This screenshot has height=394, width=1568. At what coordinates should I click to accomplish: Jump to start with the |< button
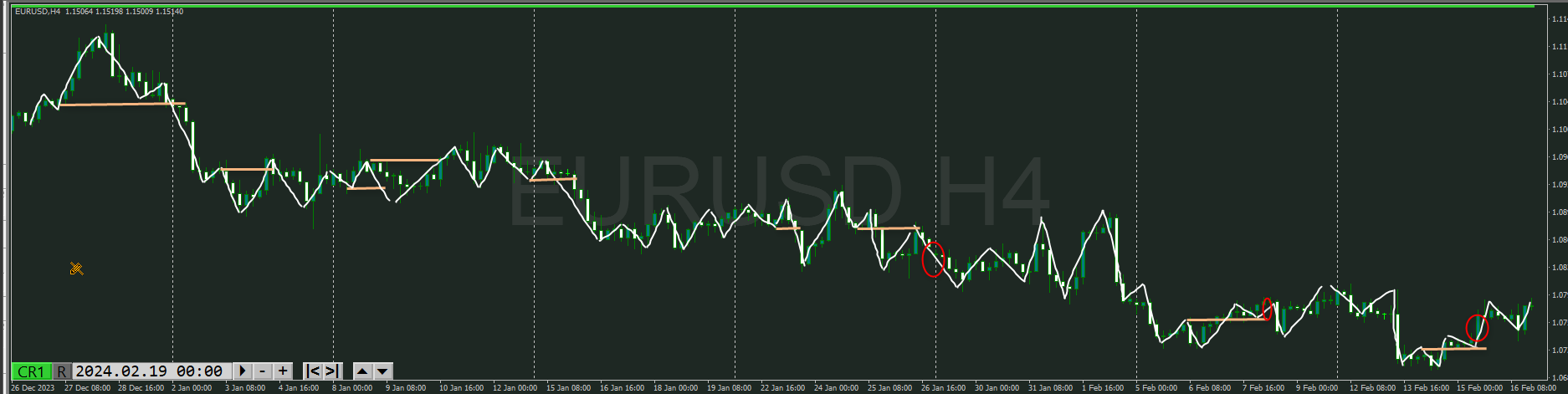point(313,371)
